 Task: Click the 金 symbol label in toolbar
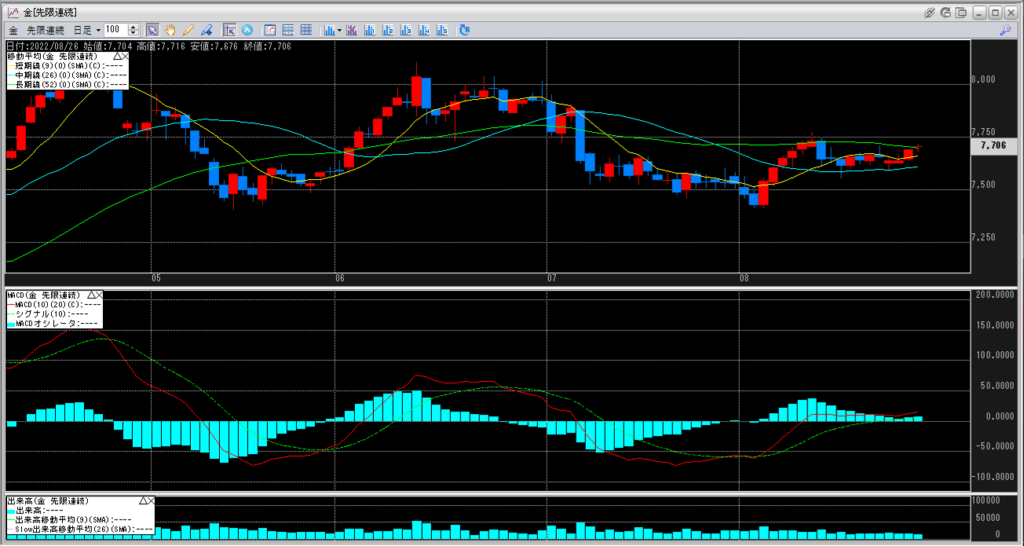point(13,30)
